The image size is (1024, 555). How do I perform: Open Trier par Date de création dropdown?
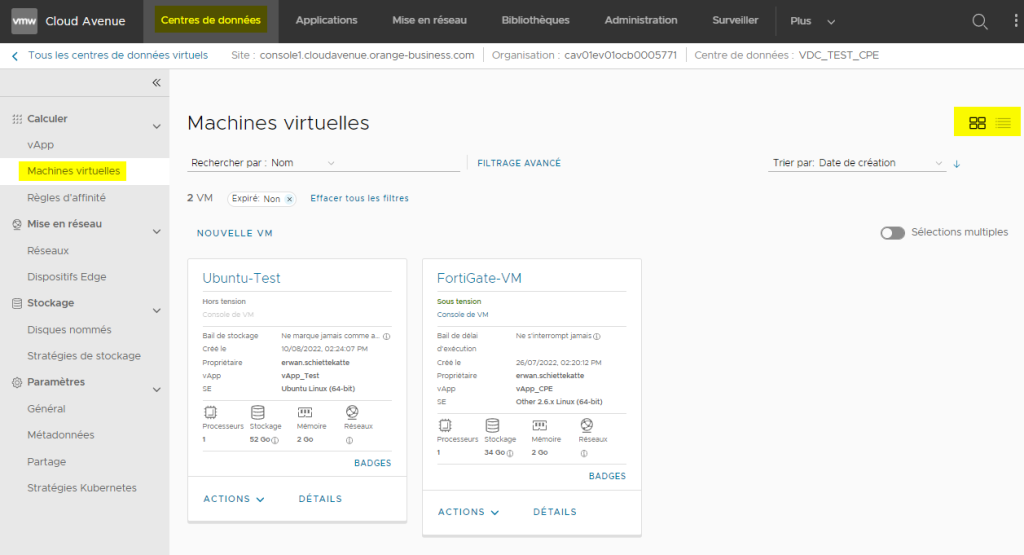tap(857, 163)
